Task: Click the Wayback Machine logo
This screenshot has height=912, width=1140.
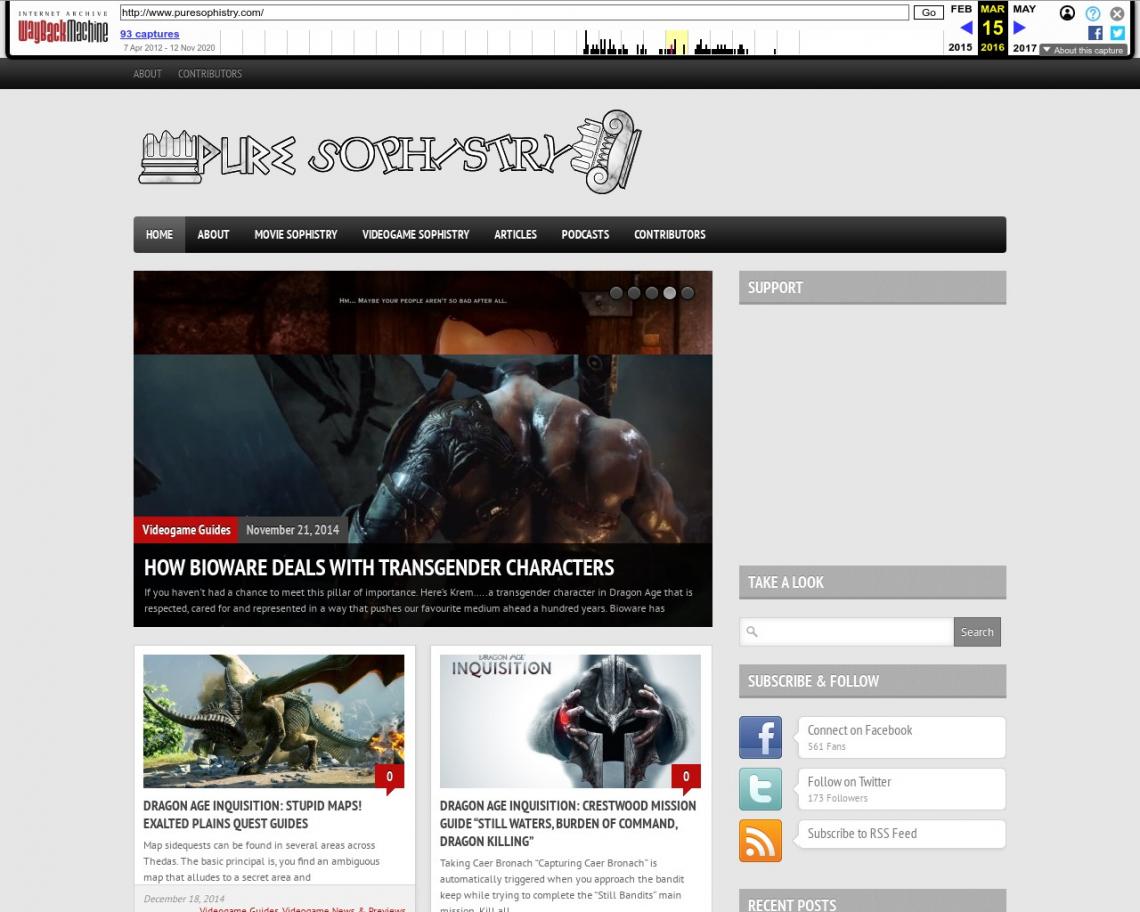Action: pos(63,28)
